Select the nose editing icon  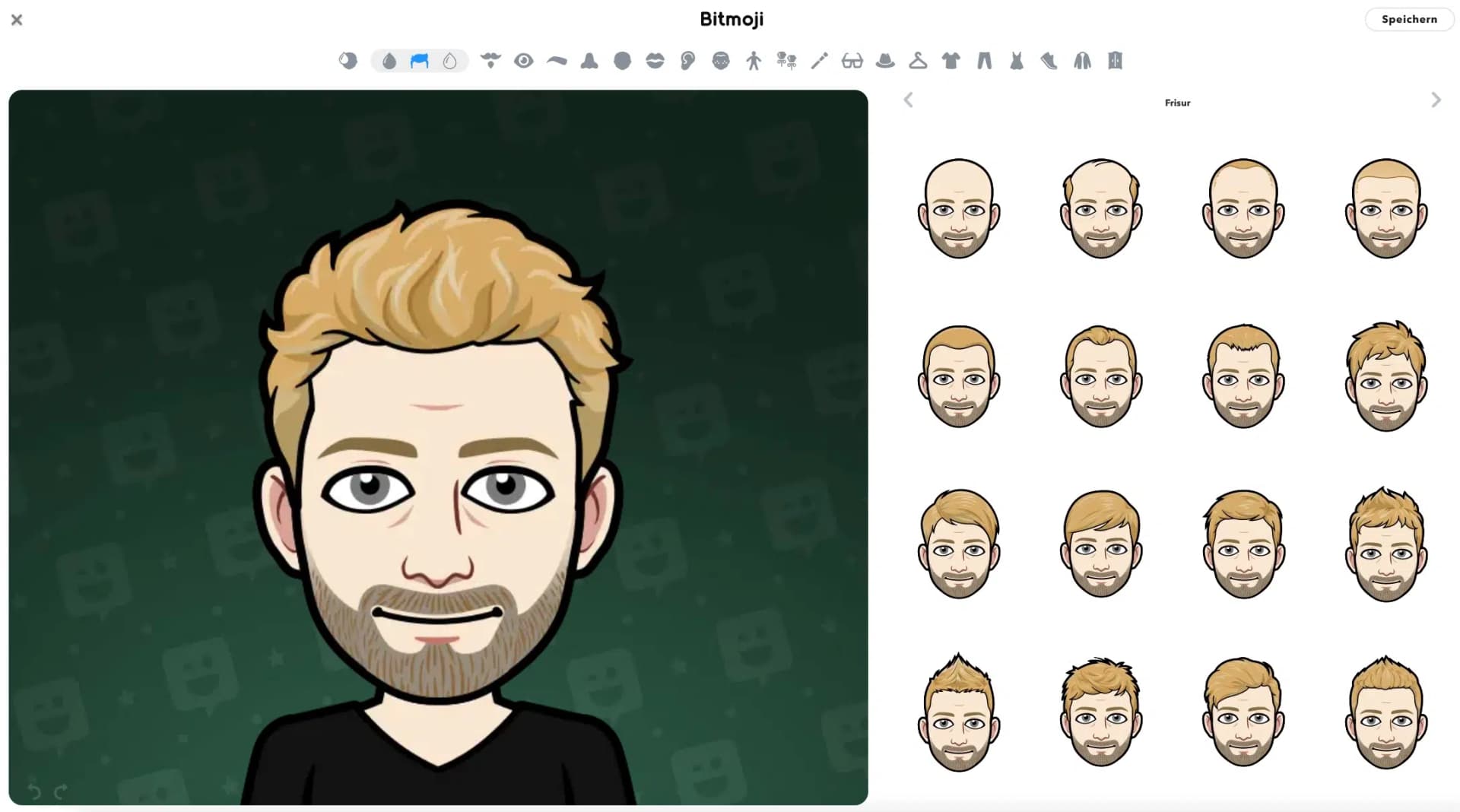pos(589,61)
